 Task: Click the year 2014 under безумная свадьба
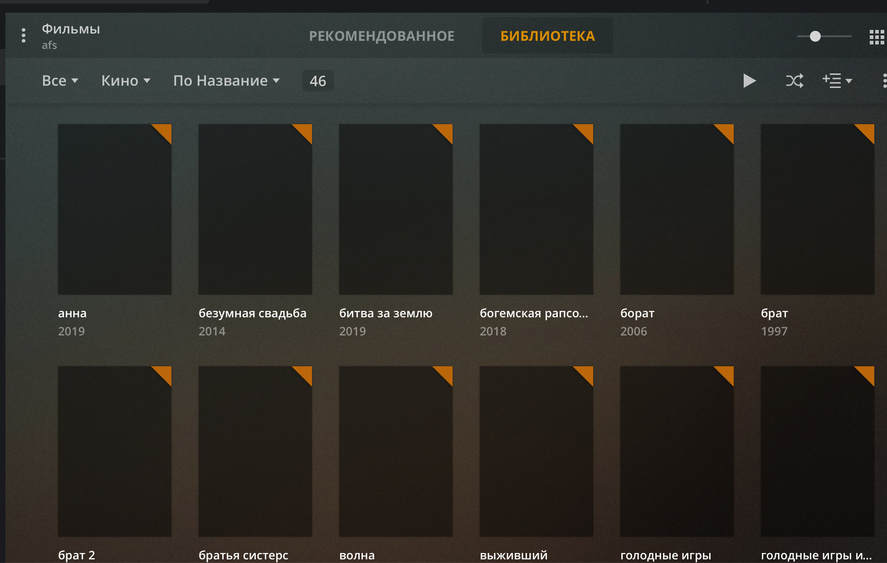[212, 332]
